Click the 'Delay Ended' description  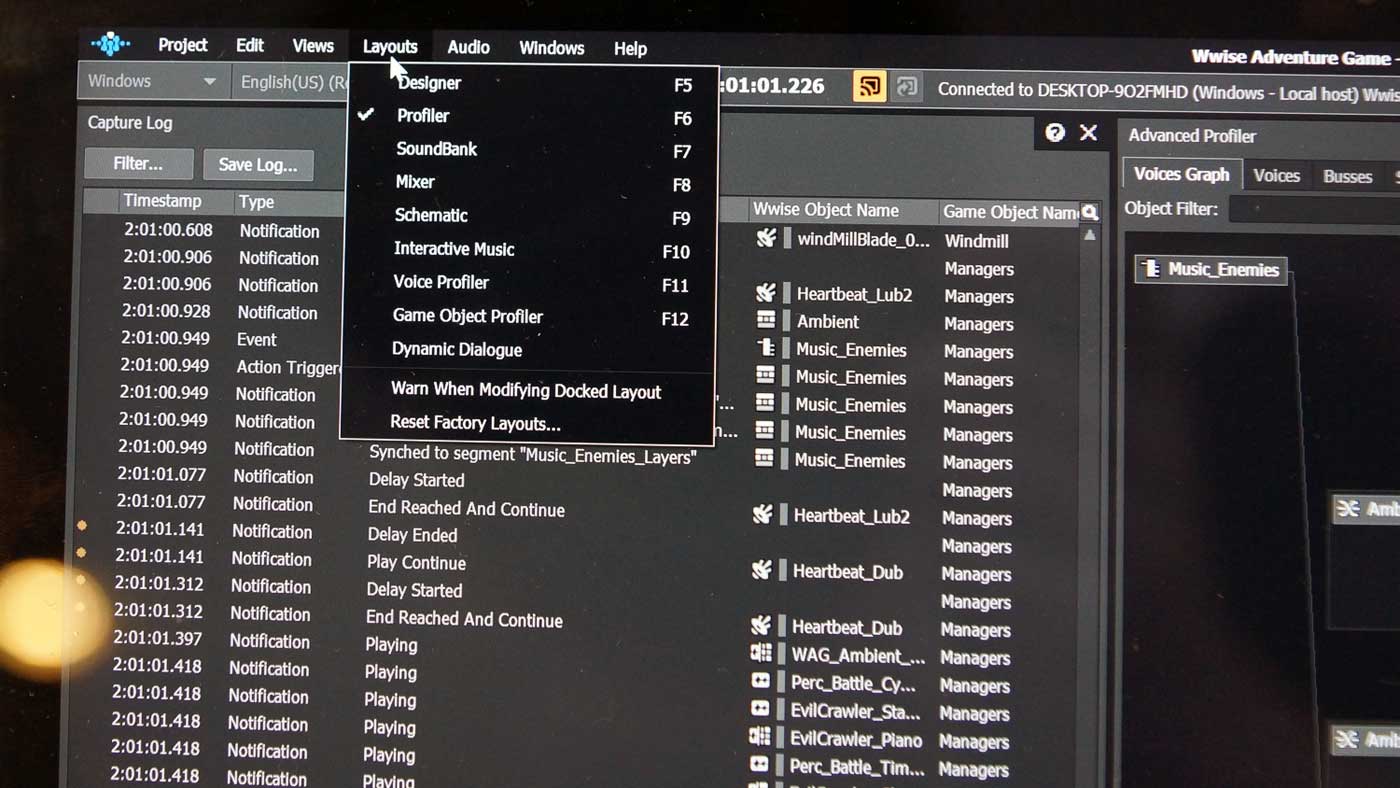412,535
